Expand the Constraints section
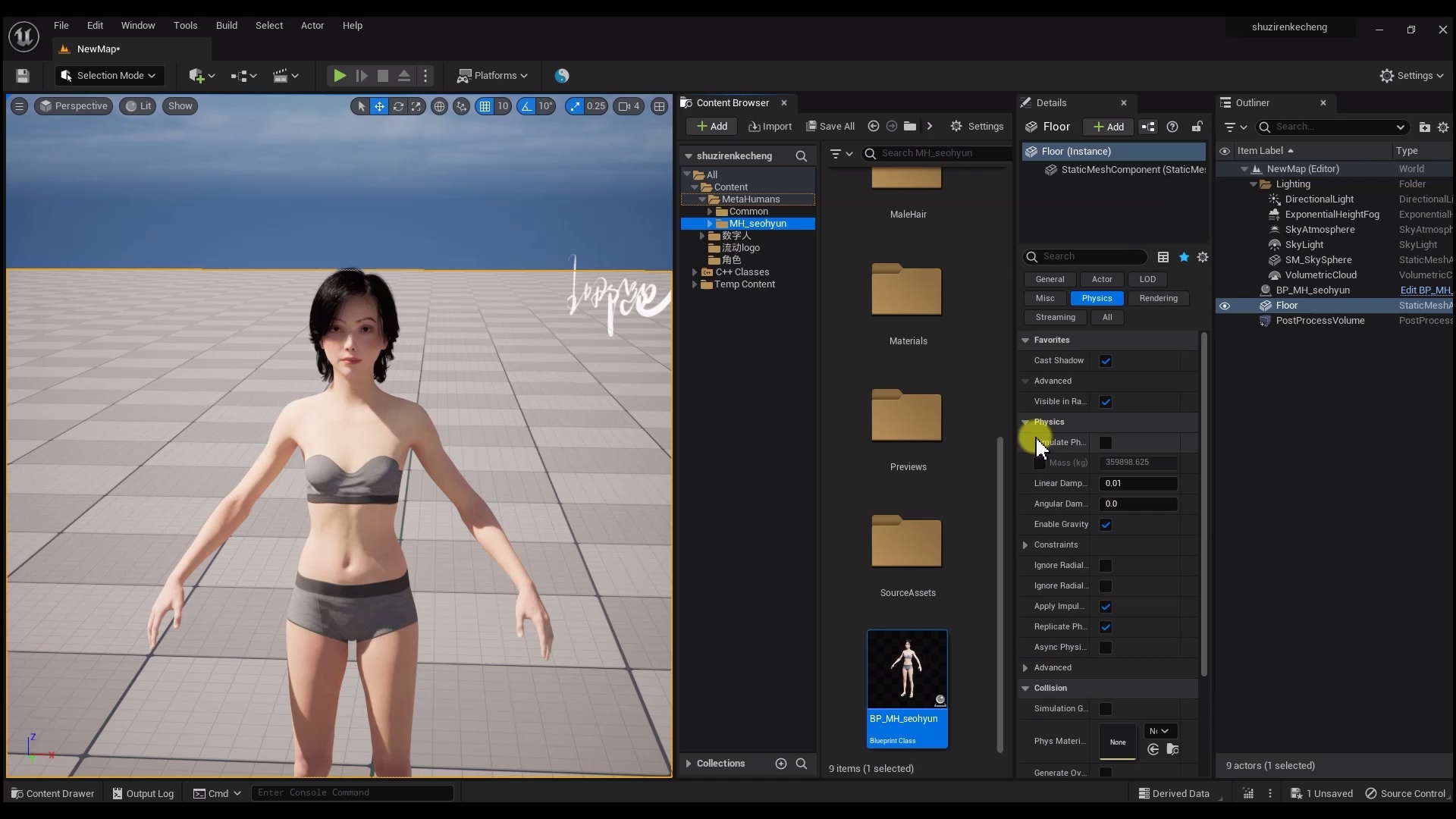Image resolution: width=1456 pixels, height=819 pixels. pyautogui.click(x=1025, y=545)
